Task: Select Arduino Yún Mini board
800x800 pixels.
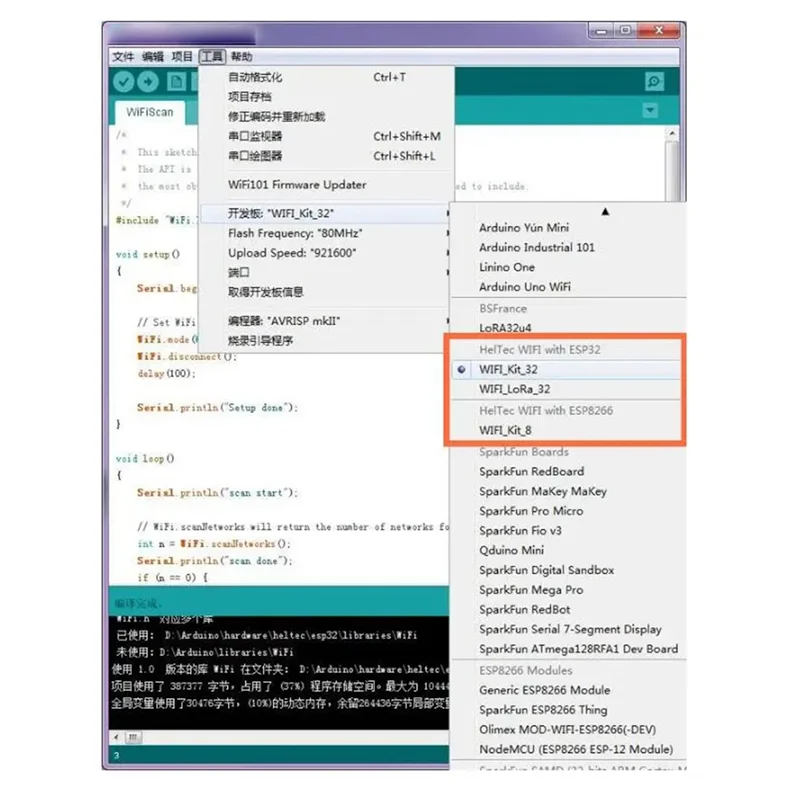Action: pyautogui.click(x=568, y=228)
